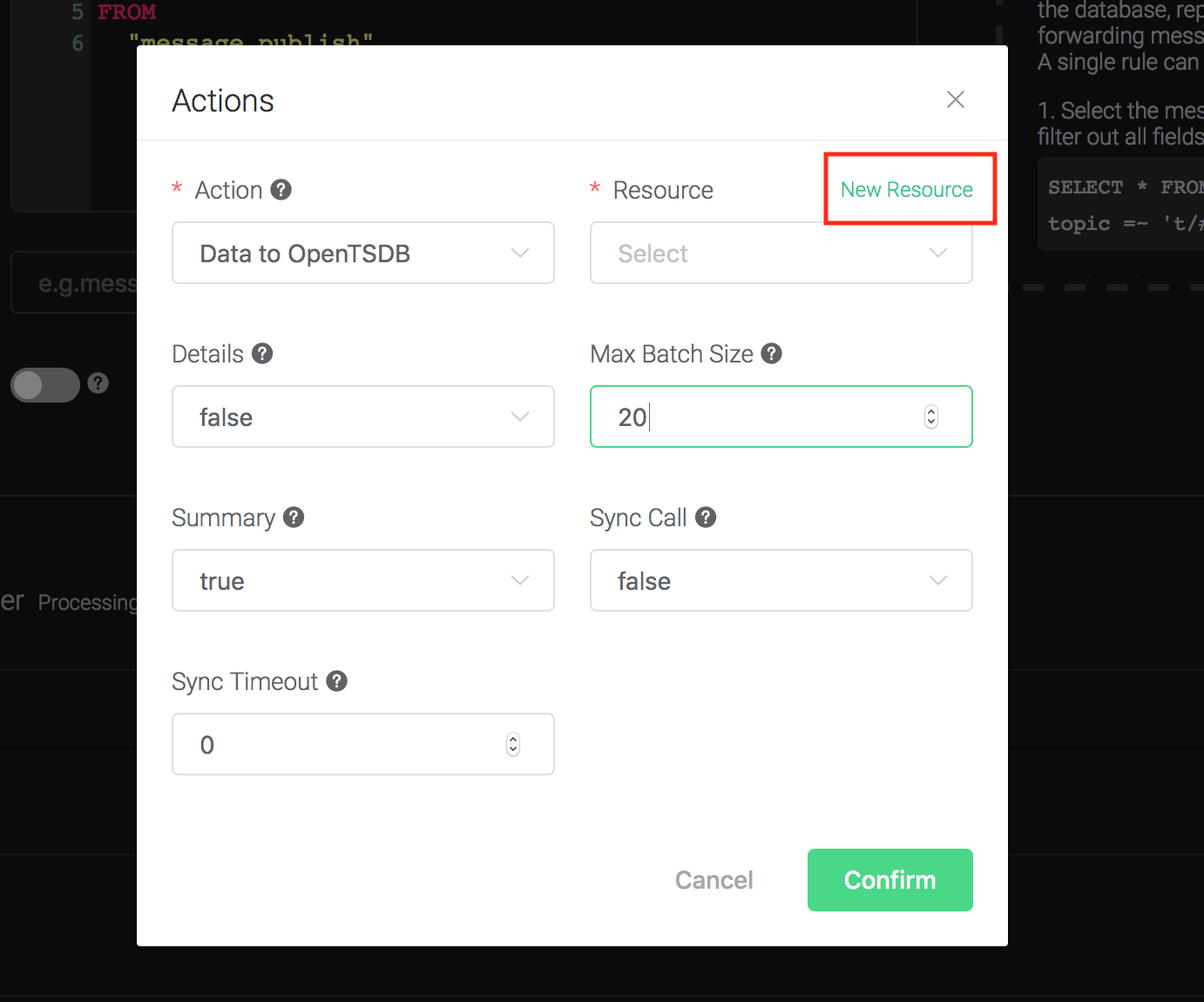Click the Sync Timeout help icon

337,680
